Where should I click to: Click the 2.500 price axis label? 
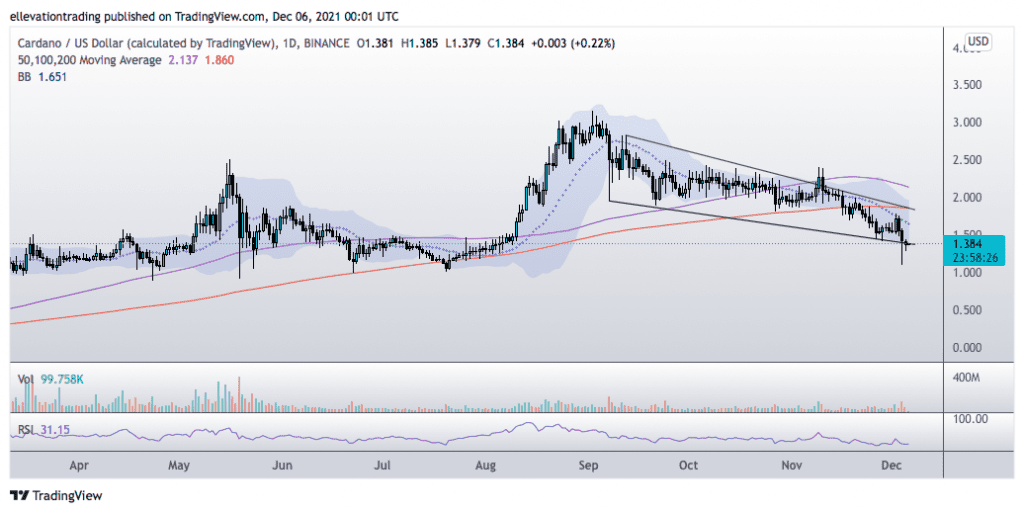tap(968, 160)
